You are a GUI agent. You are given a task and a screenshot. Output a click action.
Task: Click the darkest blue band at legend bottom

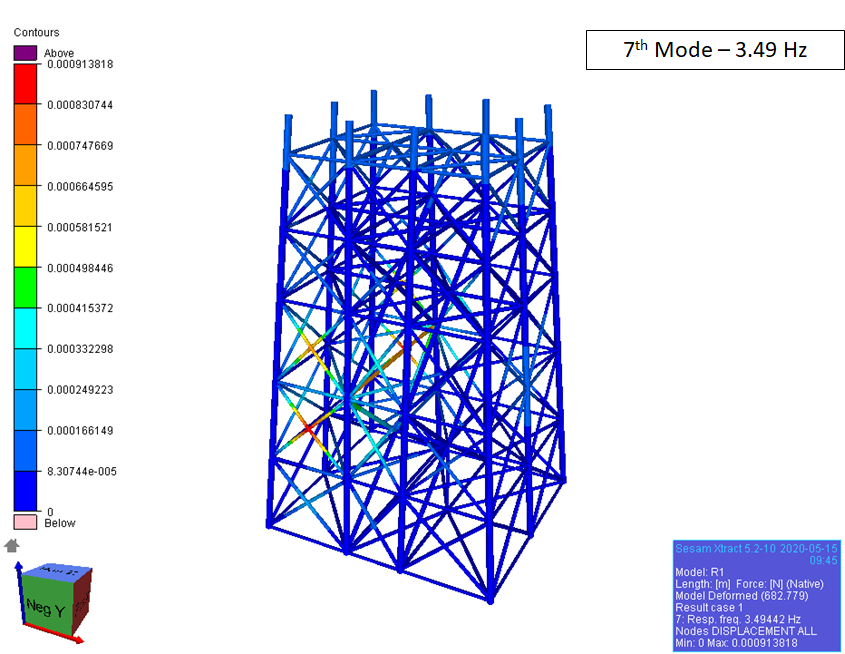click(25, 491)
